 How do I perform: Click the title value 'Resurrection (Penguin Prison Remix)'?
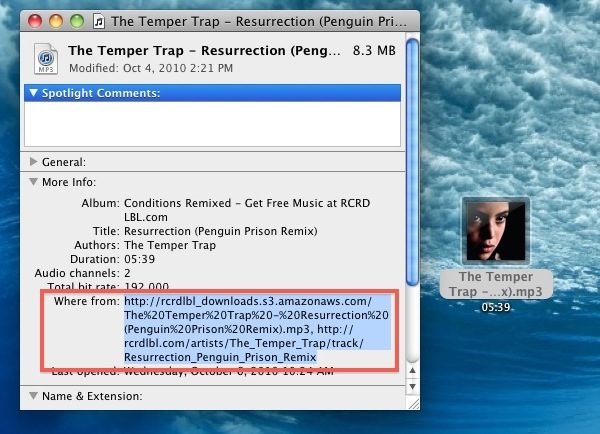[221, 231]
